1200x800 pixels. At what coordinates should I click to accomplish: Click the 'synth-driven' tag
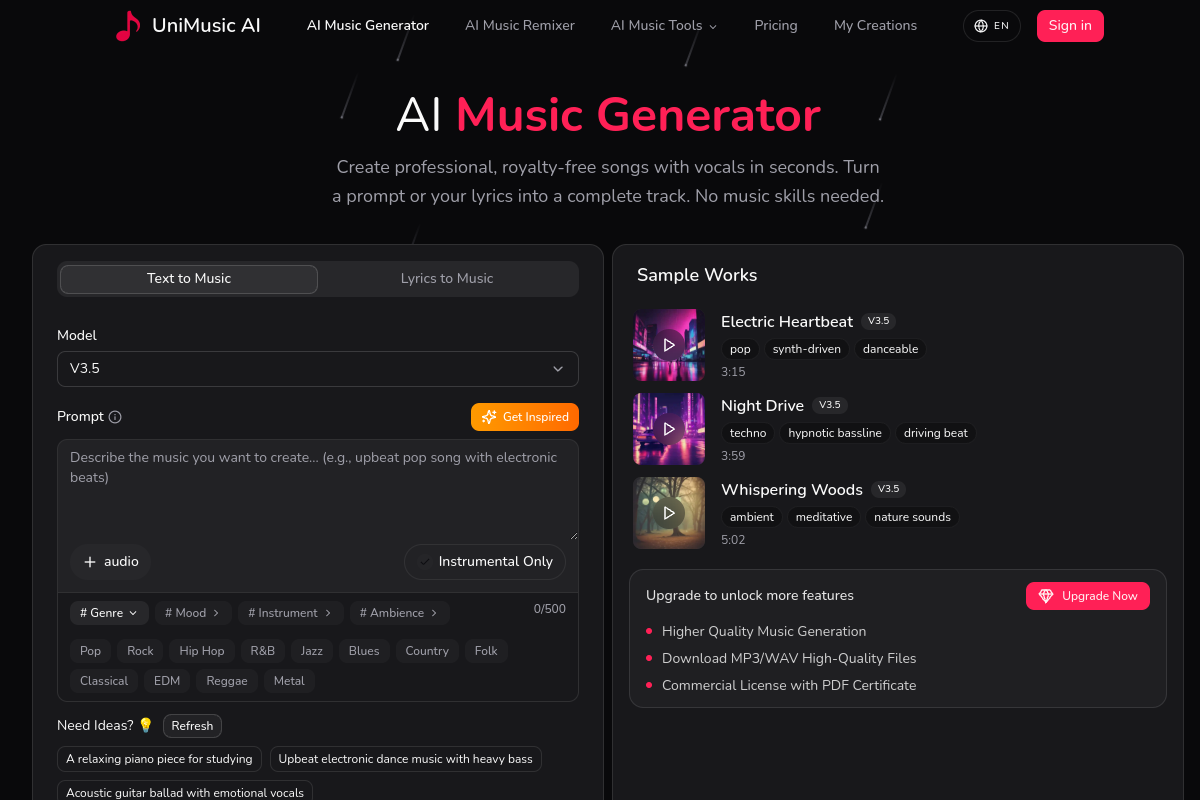pos(806,349)
